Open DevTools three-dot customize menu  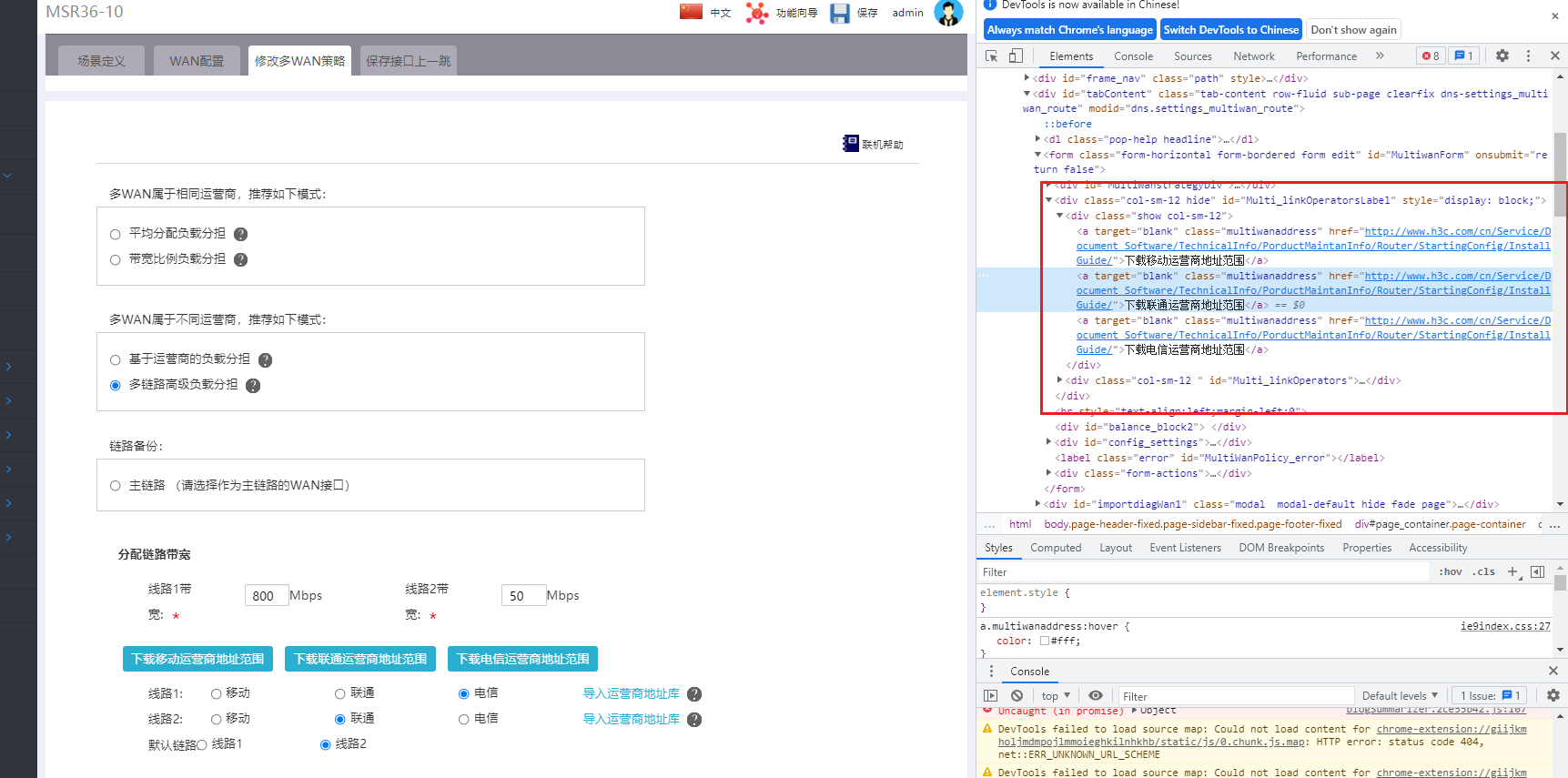point(1528,56)
